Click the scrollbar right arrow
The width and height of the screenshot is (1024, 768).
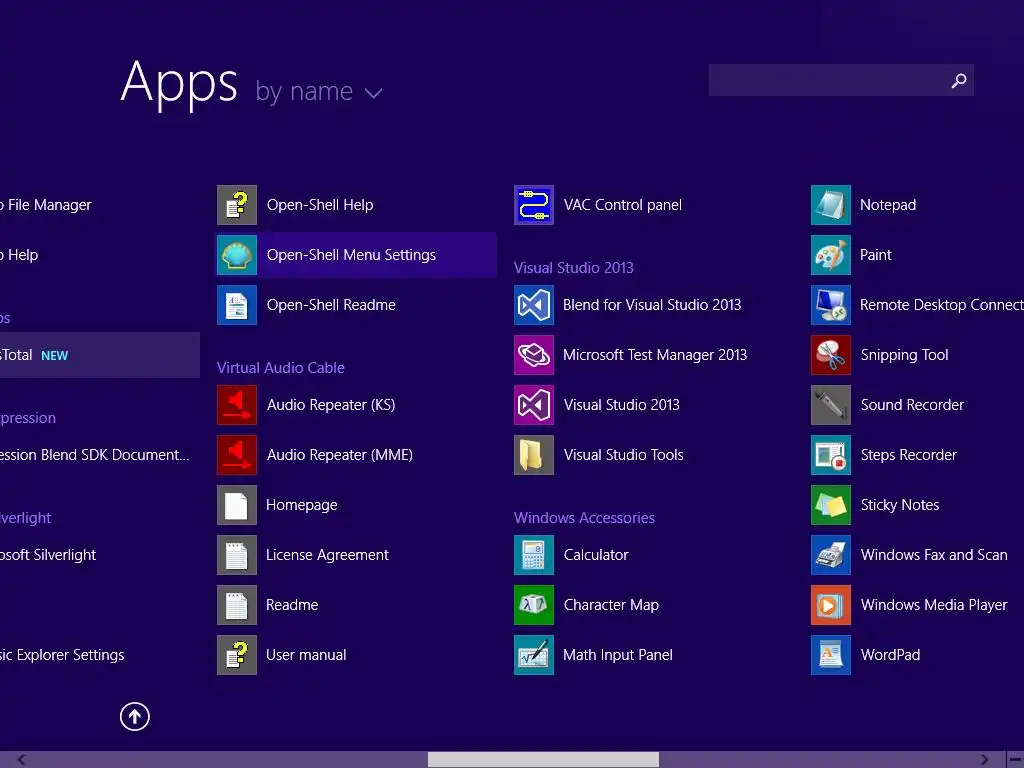(984, 760)
